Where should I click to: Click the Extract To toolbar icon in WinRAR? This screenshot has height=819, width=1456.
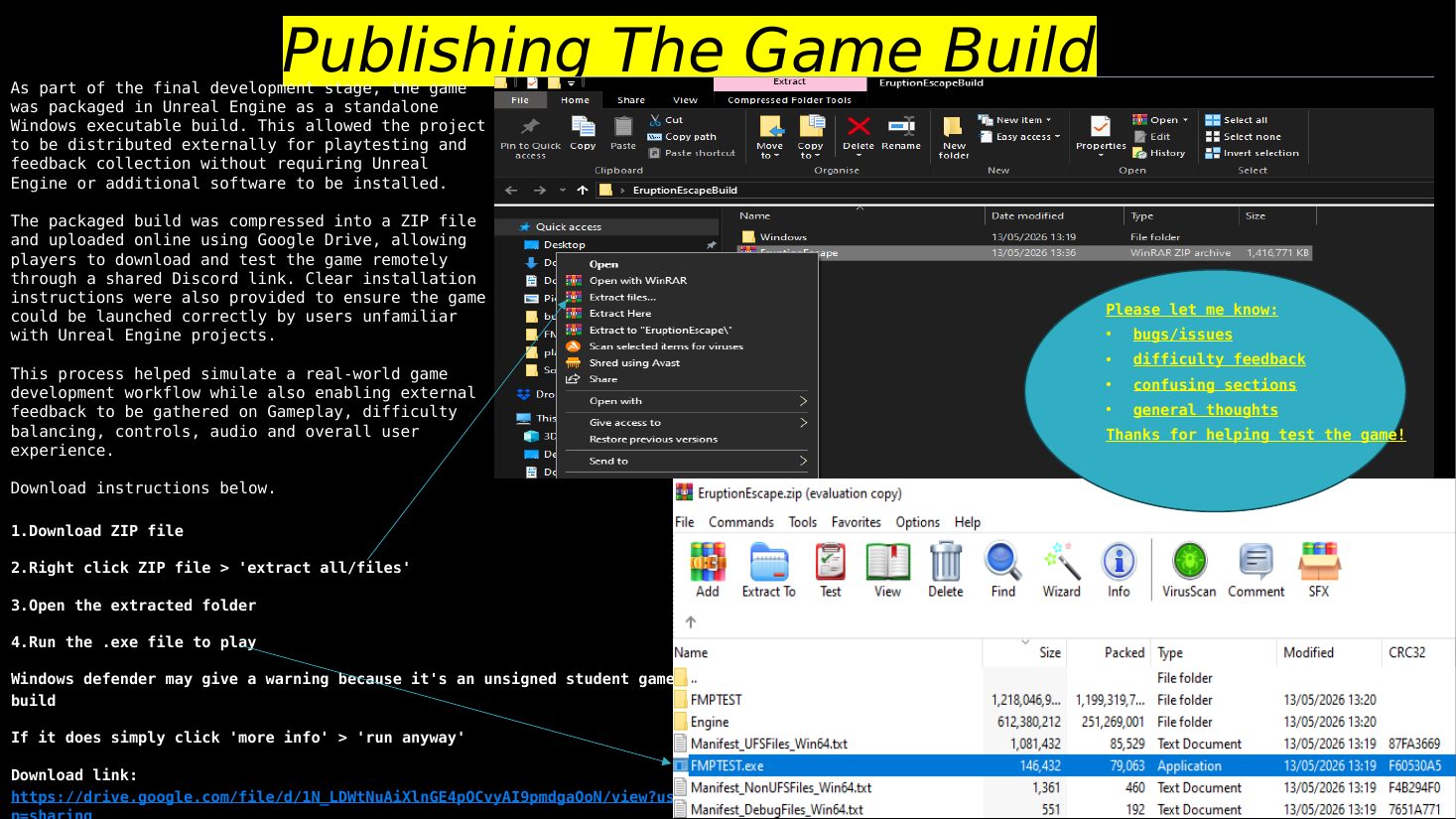point(768,570)
